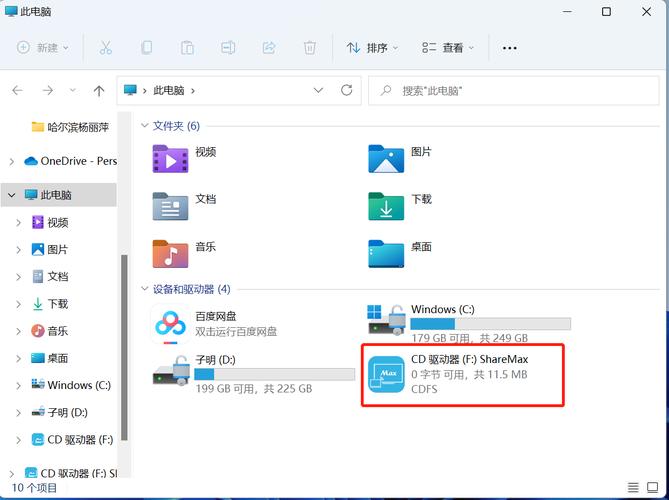Switch to large icons view in status bar
669x500 pixels.
652,487
